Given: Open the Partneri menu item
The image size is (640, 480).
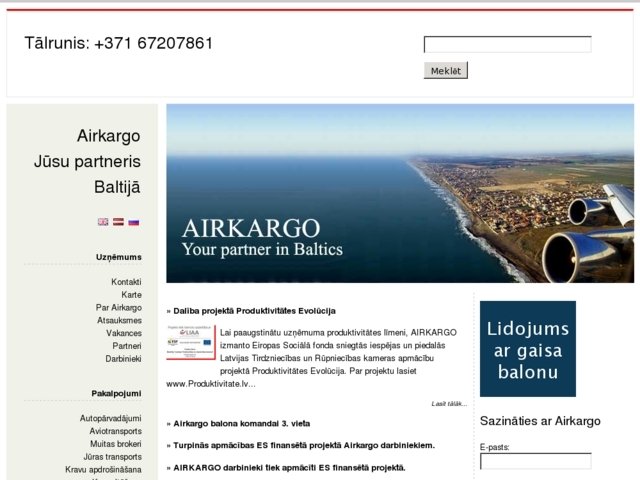Looking at the screenshot, I should (127, 346).
